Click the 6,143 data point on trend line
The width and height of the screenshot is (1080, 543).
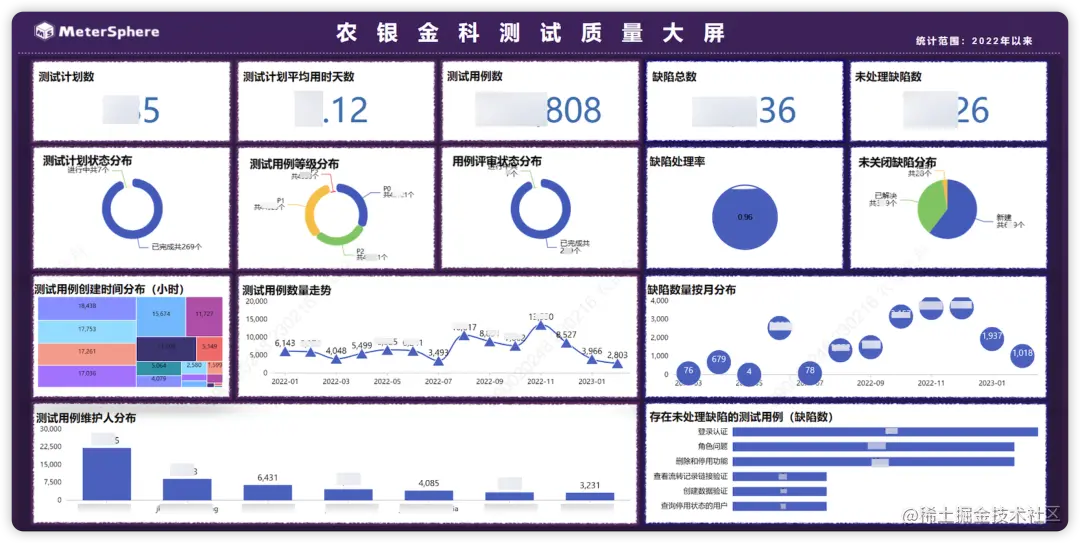click(285, 351)
